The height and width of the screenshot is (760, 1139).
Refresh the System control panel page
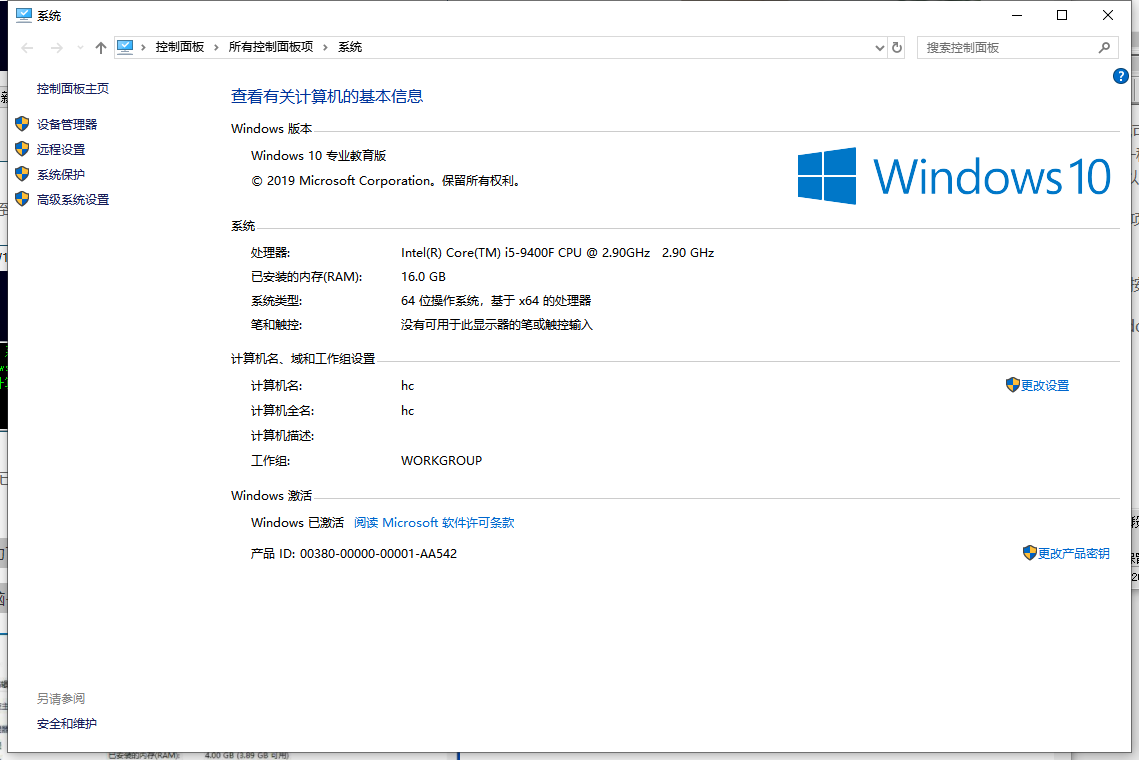(x=897, y=47)
